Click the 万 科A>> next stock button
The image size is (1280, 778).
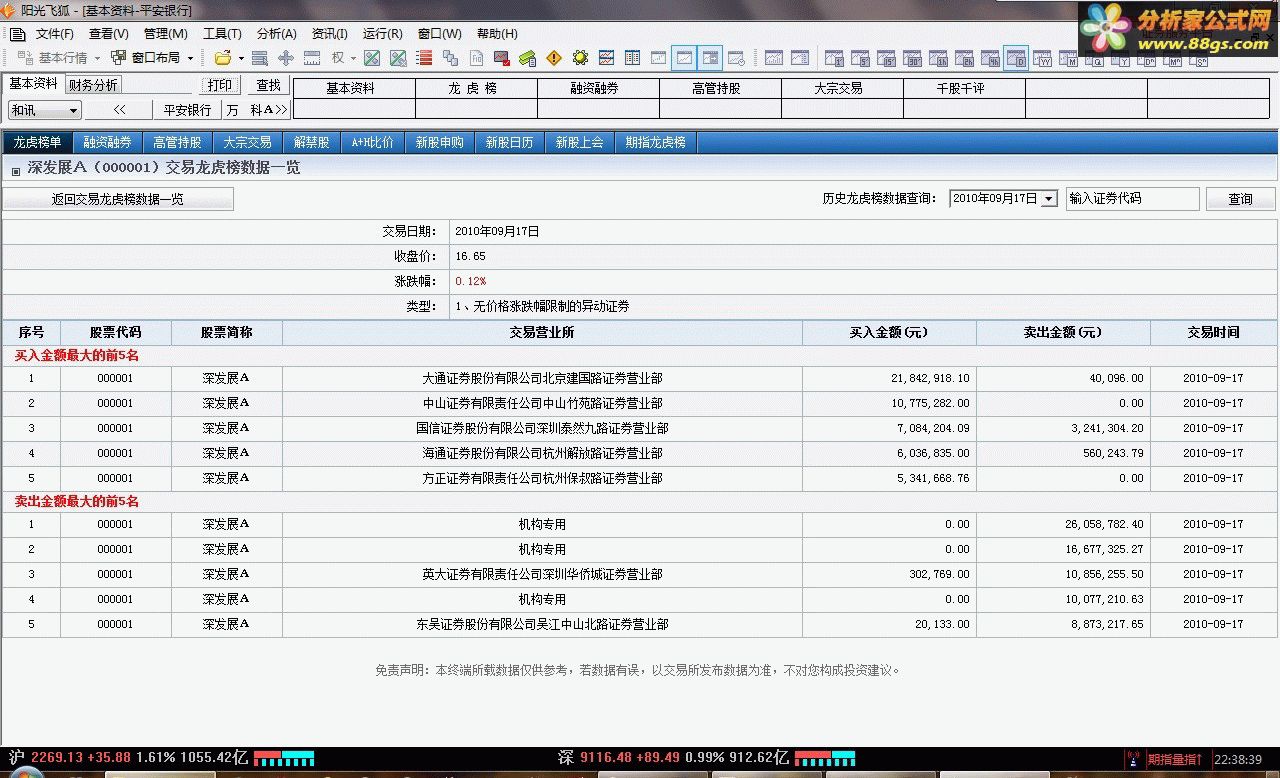256,110
